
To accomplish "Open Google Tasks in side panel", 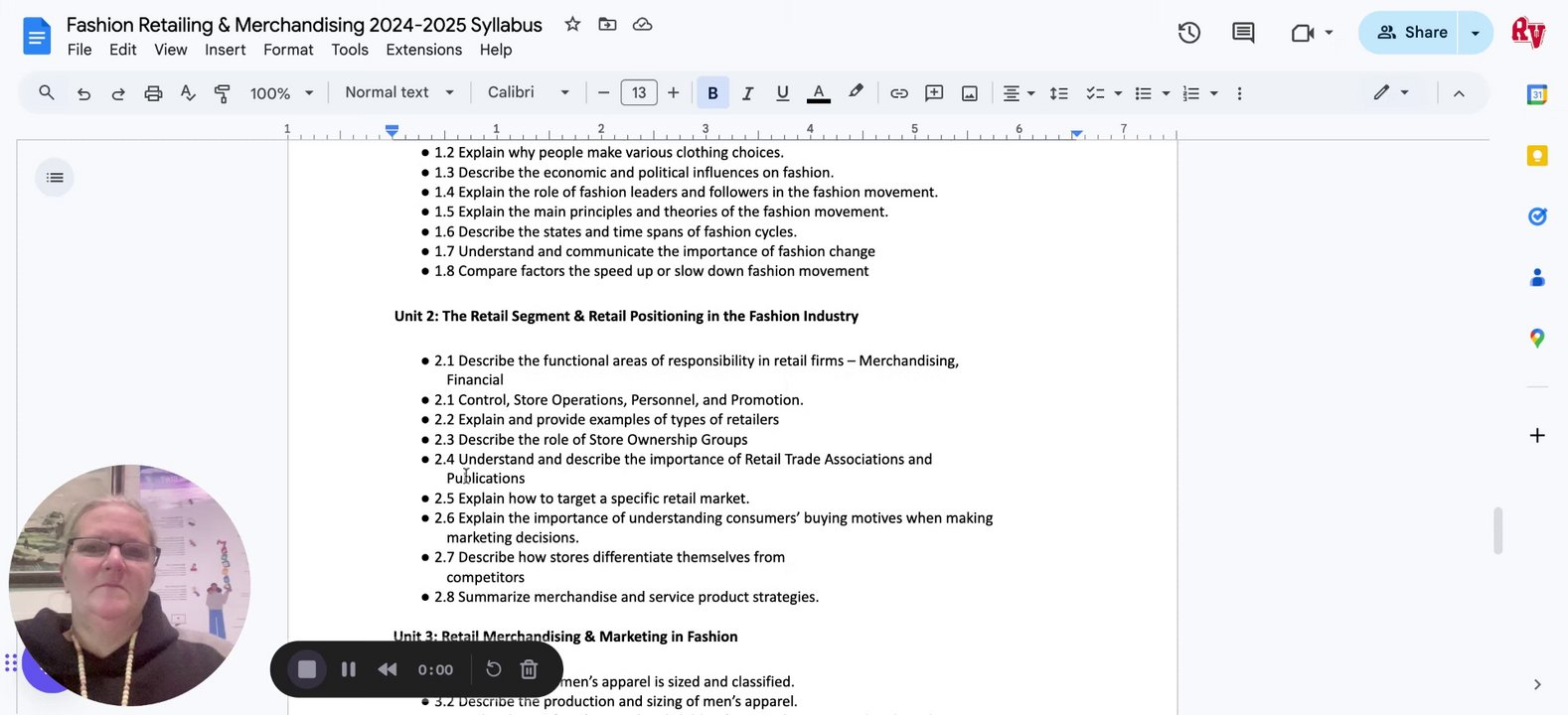I will tap(1537, 216).
